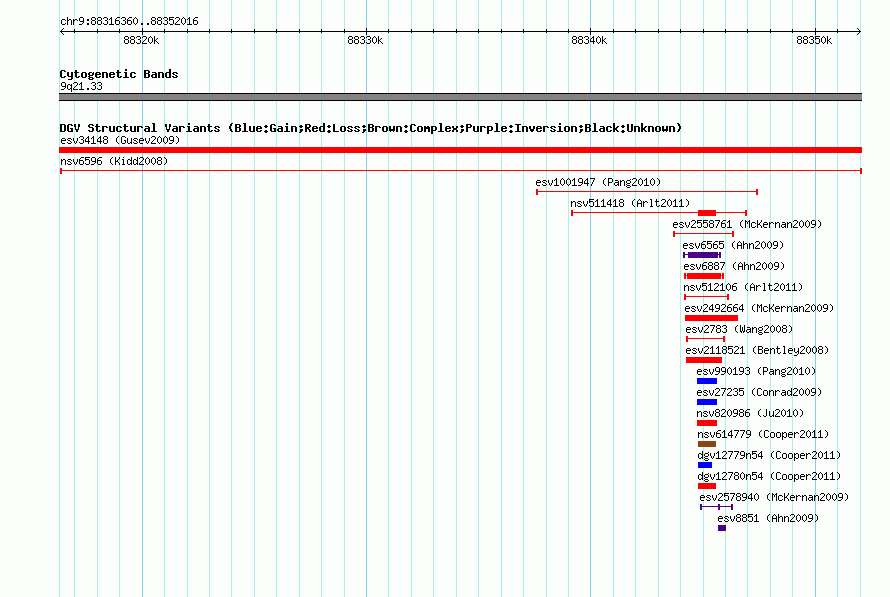
Task: Click the 9q21.33 band label
Action: 81,86
